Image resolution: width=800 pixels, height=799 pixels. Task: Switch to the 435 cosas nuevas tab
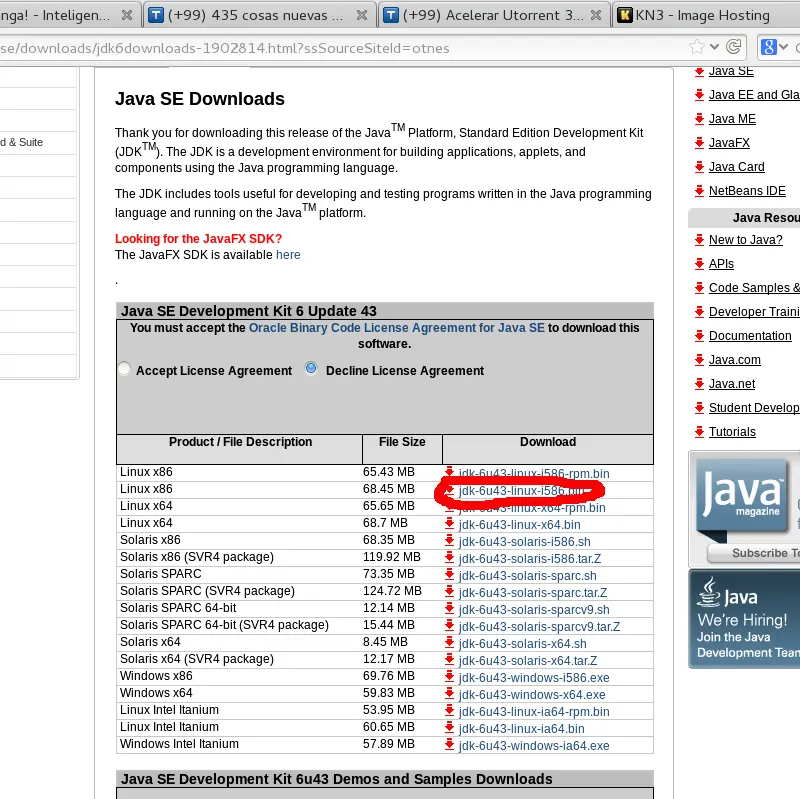coord(259,15)
